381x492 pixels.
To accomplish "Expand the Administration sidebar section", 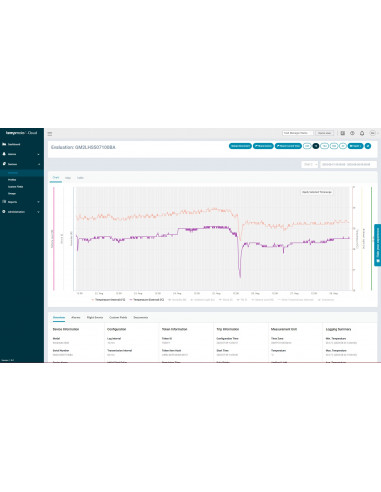I will pos(22,212).
